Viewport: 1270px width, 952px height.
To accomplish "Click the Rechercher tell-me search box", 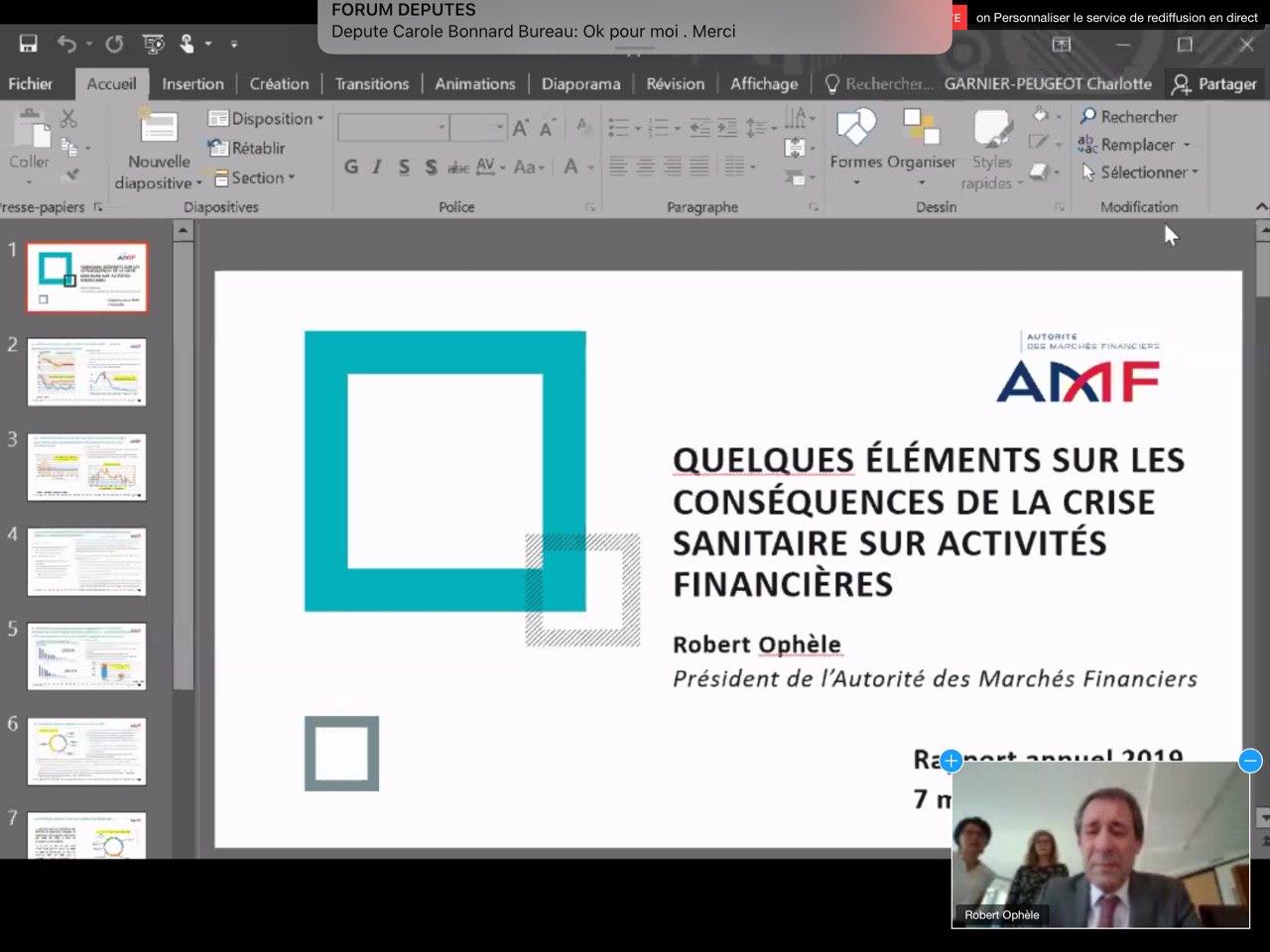I will click(879, 84).
